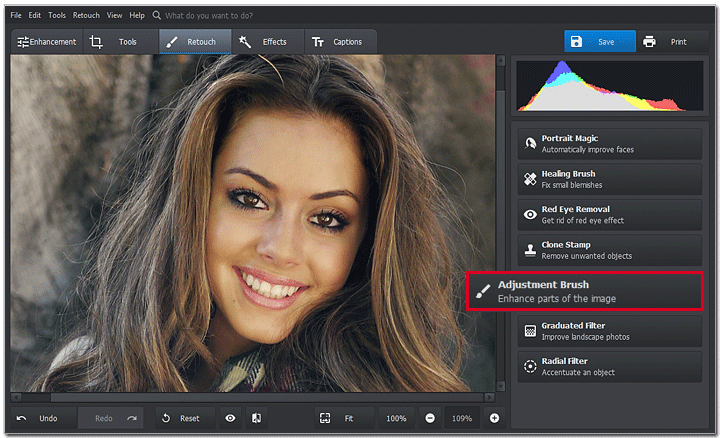Open the View menu

point(114,15)
